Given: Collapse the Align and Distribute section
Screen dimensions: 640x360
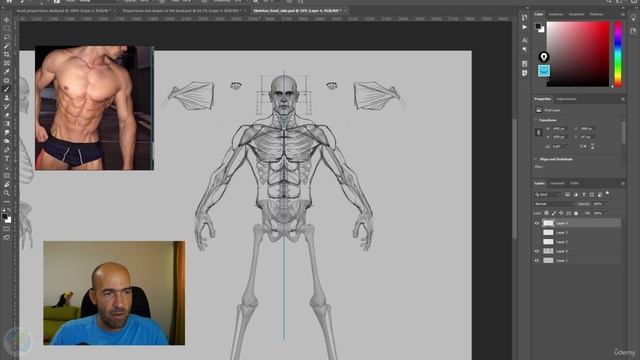Looking at the screenshot, I should (536, 159).
